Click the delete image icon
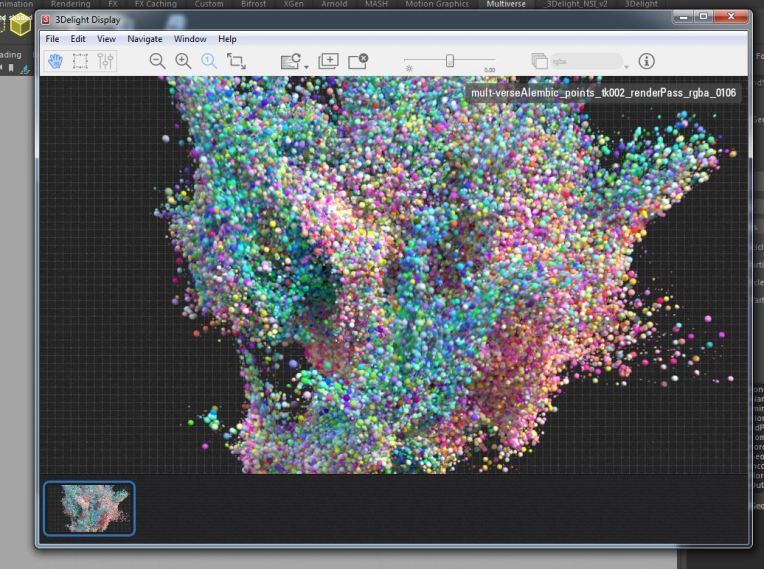The image size is (764, 569). click(x=358, y=61)
